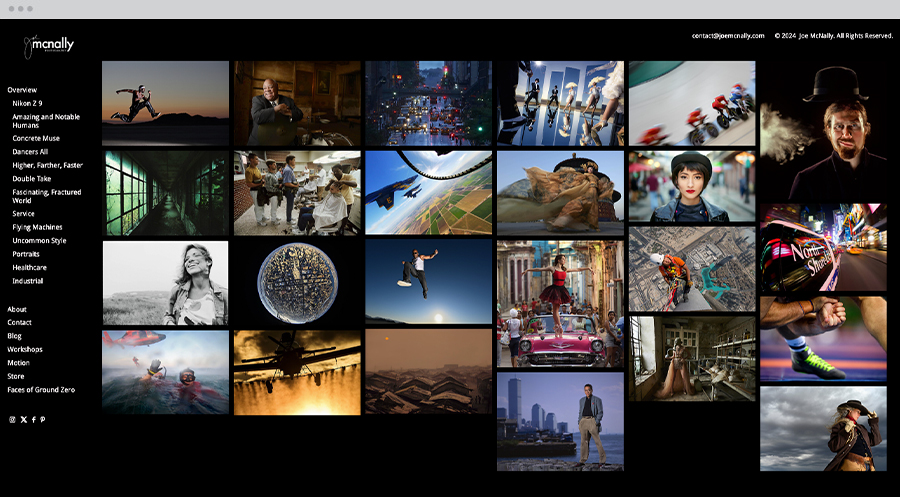Open the Store link
The height and width of the screenshot is (497, 900).
point(15,376)
